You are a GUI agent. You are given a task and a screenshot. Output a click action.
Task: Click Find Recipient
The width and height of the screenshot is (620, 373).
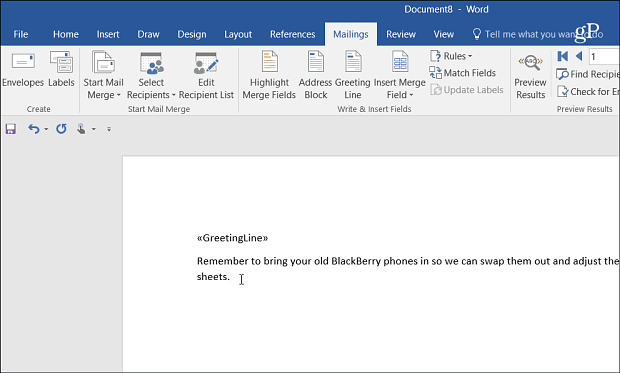(588, 74)
